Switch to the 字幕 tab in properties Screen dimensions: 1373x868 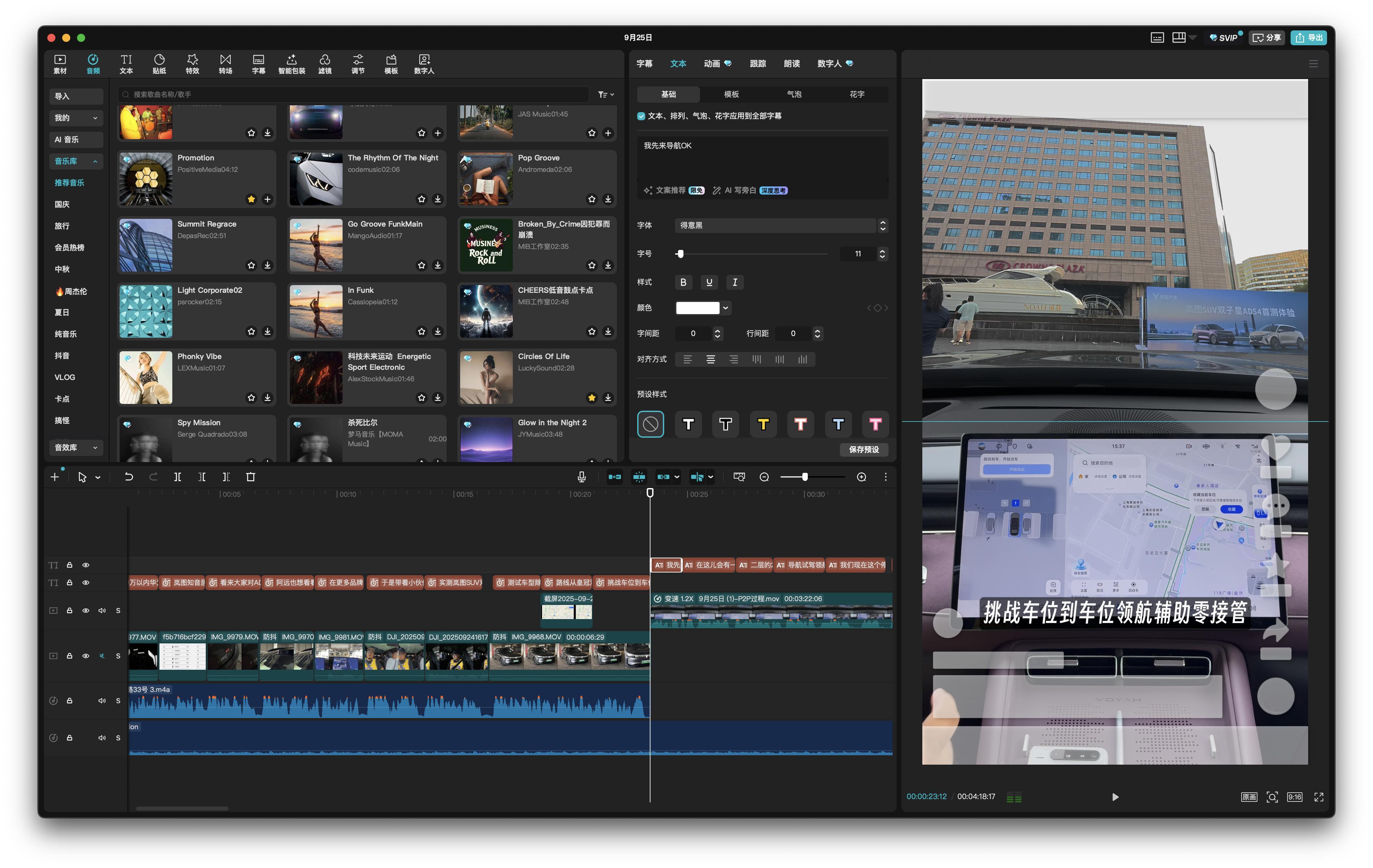[x=644, y=64]
